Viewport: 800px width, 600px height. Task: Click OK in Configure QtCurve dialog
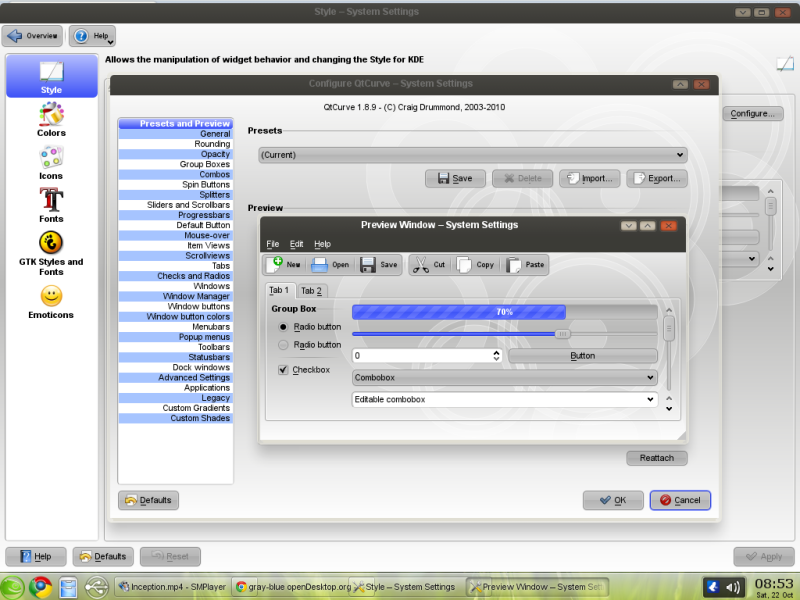coord(613,500)
